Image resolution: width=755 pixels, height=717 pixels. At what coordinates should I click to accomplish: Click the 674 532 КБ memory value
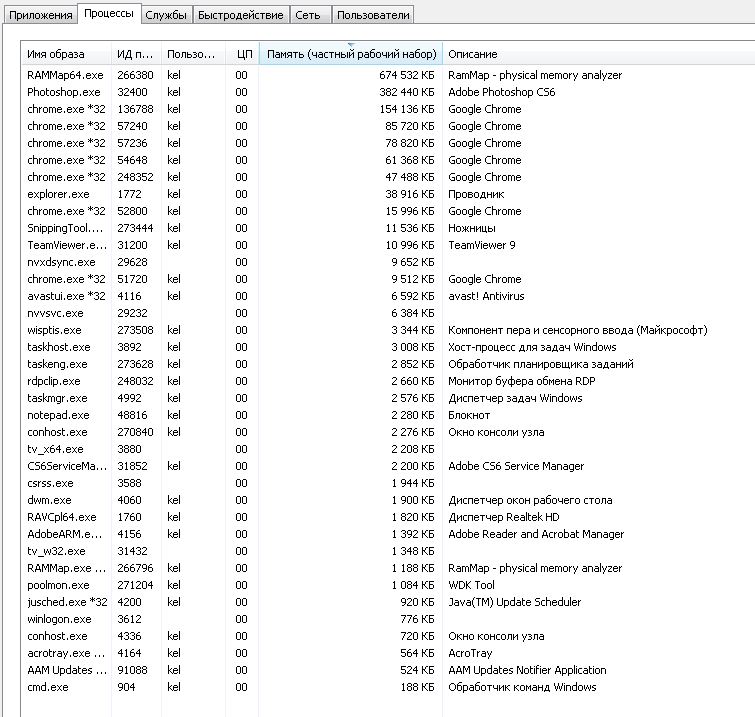(406, 75)
